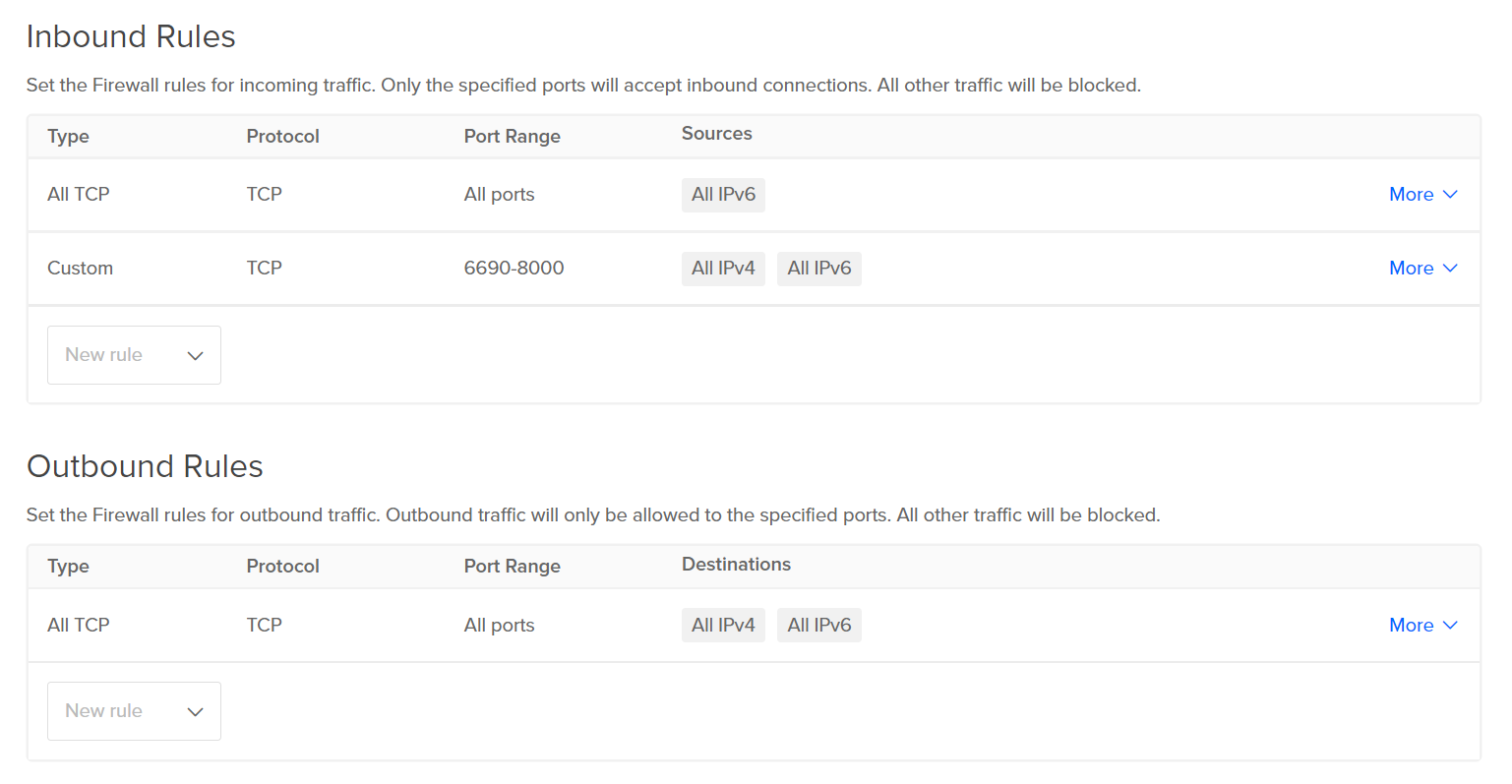Click All IPv6 source tag on inbound All TCP rule
Image resolution: width=1512 pixels, height=784 pixels.
tap(723, 195)
